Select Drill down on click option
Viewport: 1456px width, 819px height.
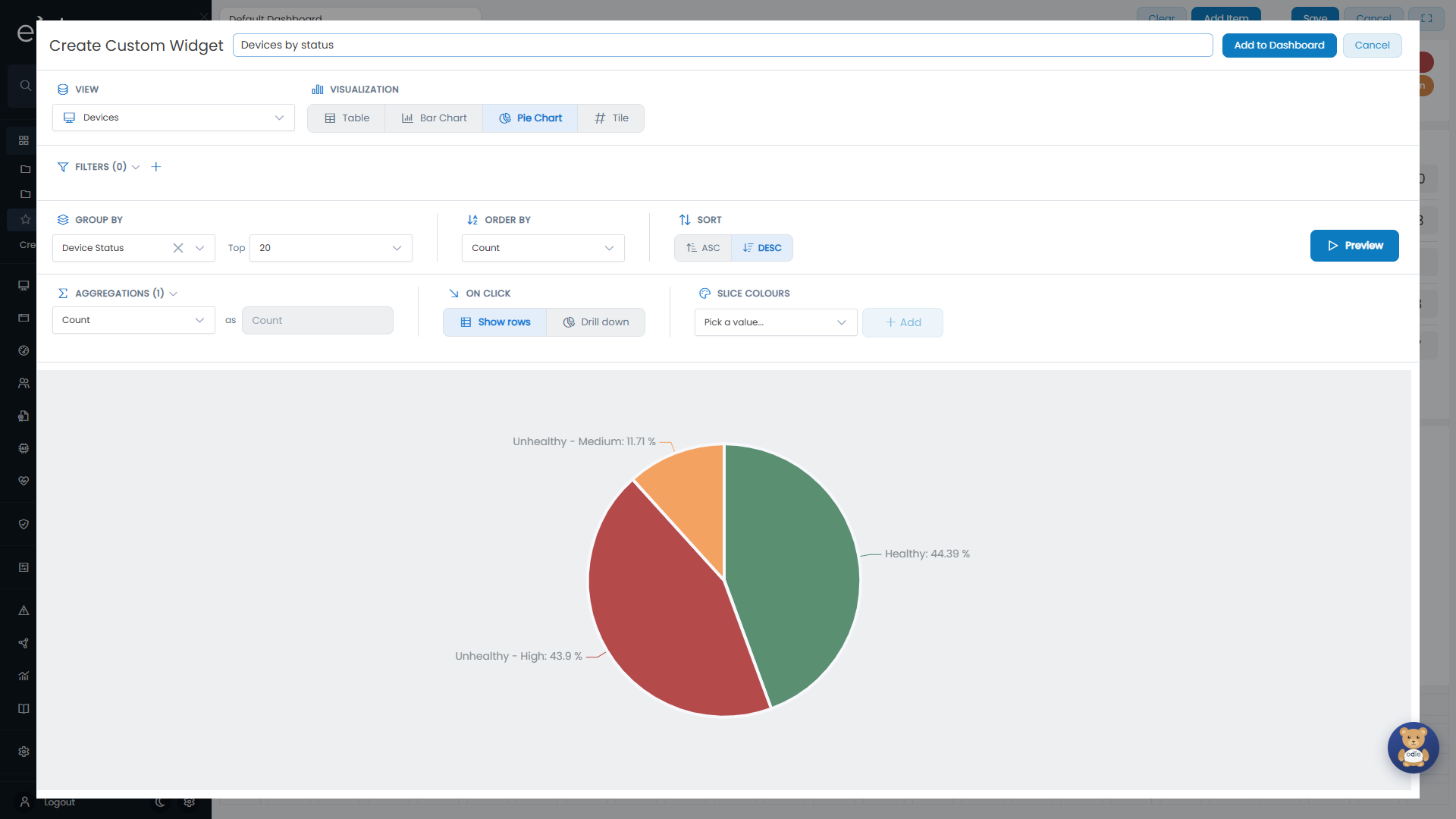point(596,322)
